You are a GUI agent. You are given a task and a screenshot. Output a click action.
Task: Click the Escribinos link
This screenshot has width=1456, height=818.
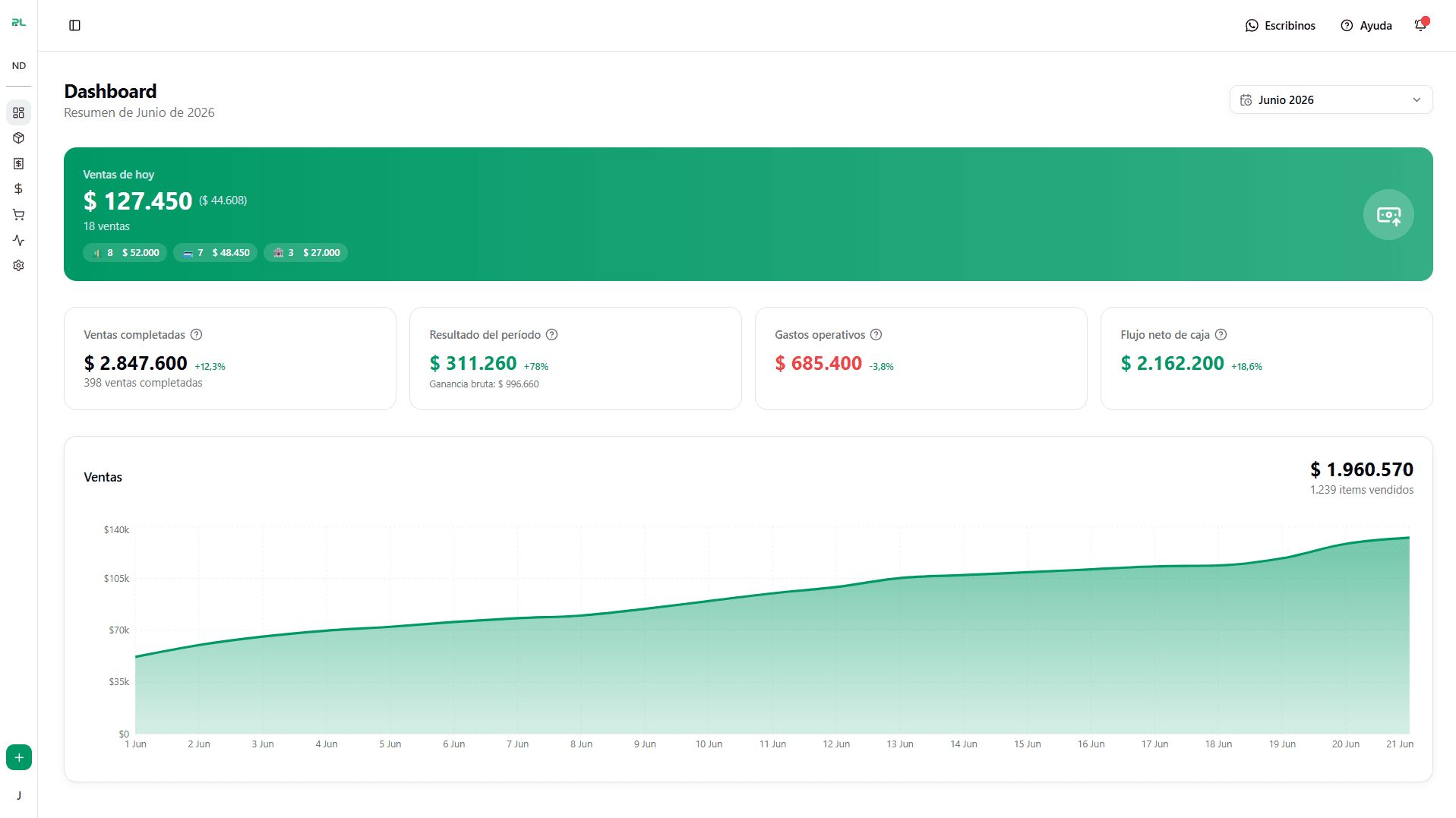[1281, 26]
